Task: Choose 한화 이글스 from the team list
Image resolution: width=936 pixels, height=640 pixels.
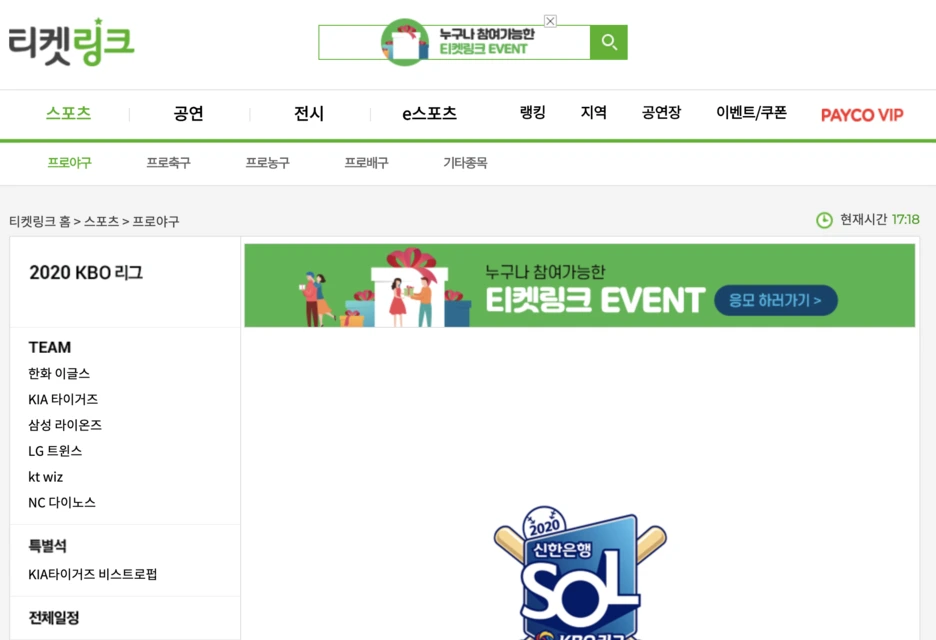Action: click(x=59, y=374)
